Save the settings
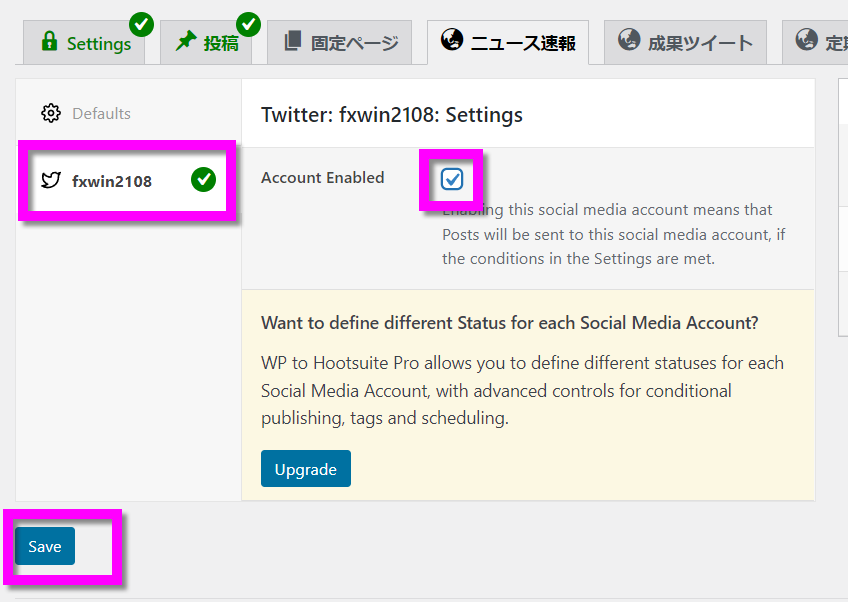The height and width of the screenshot is (602, 848). point(45,546)
